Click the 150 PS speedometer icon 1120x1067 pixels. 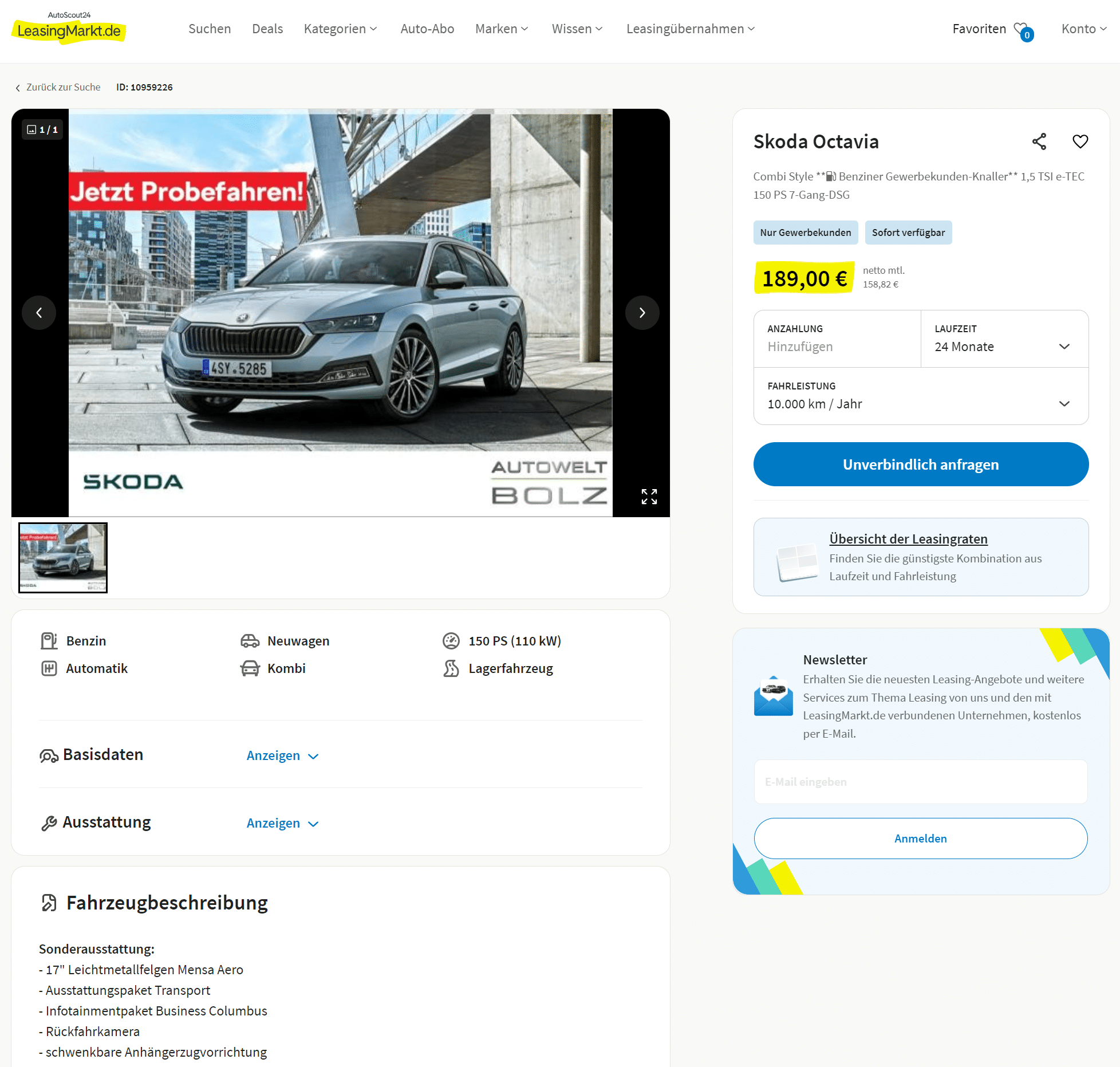click(451, 641)
